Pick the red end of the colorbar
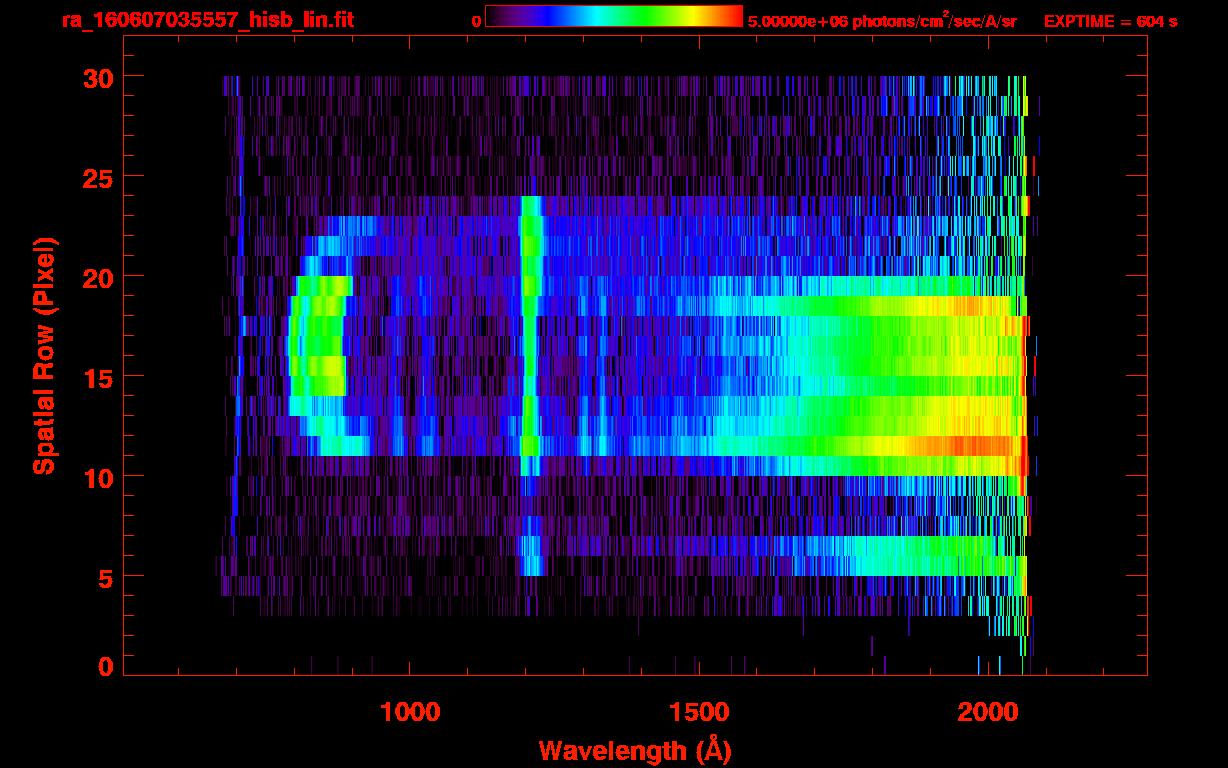Image resolution: width=1228 pixels, height=768 pixels. (x=732, y=16)
